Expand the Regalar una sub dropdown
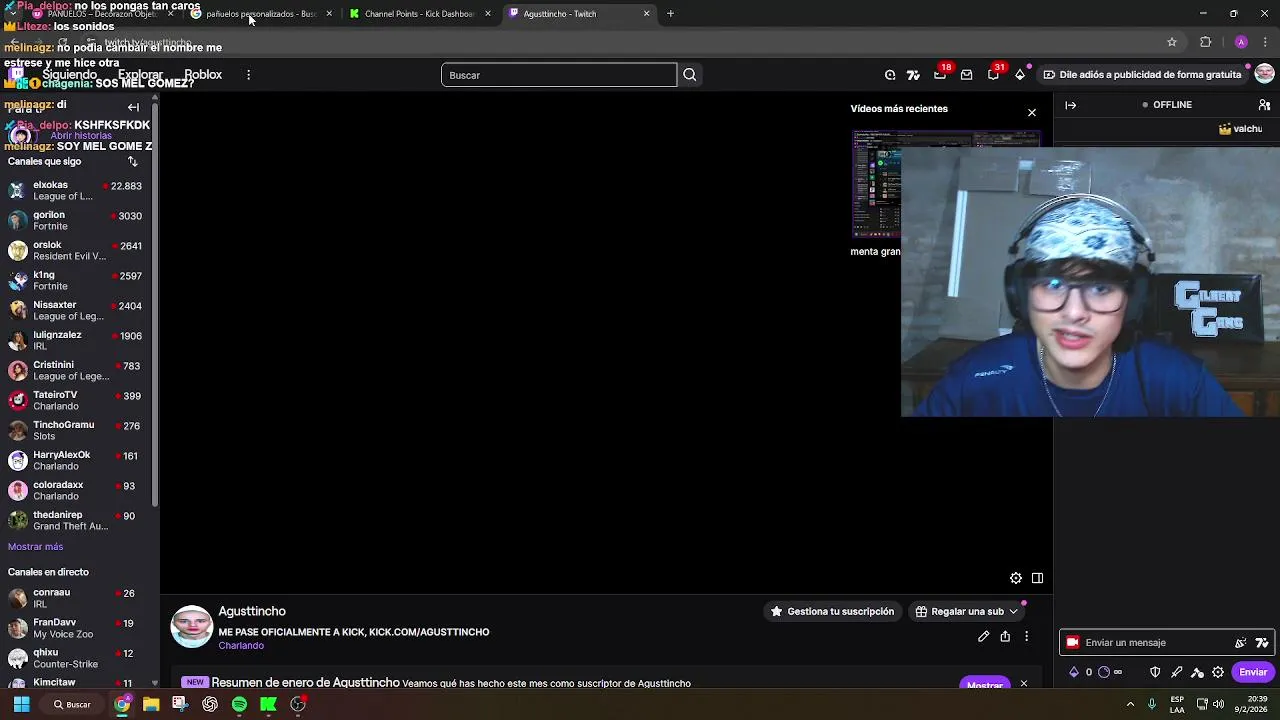The height and width of the screenshot is (720, 1280). 1013,611
